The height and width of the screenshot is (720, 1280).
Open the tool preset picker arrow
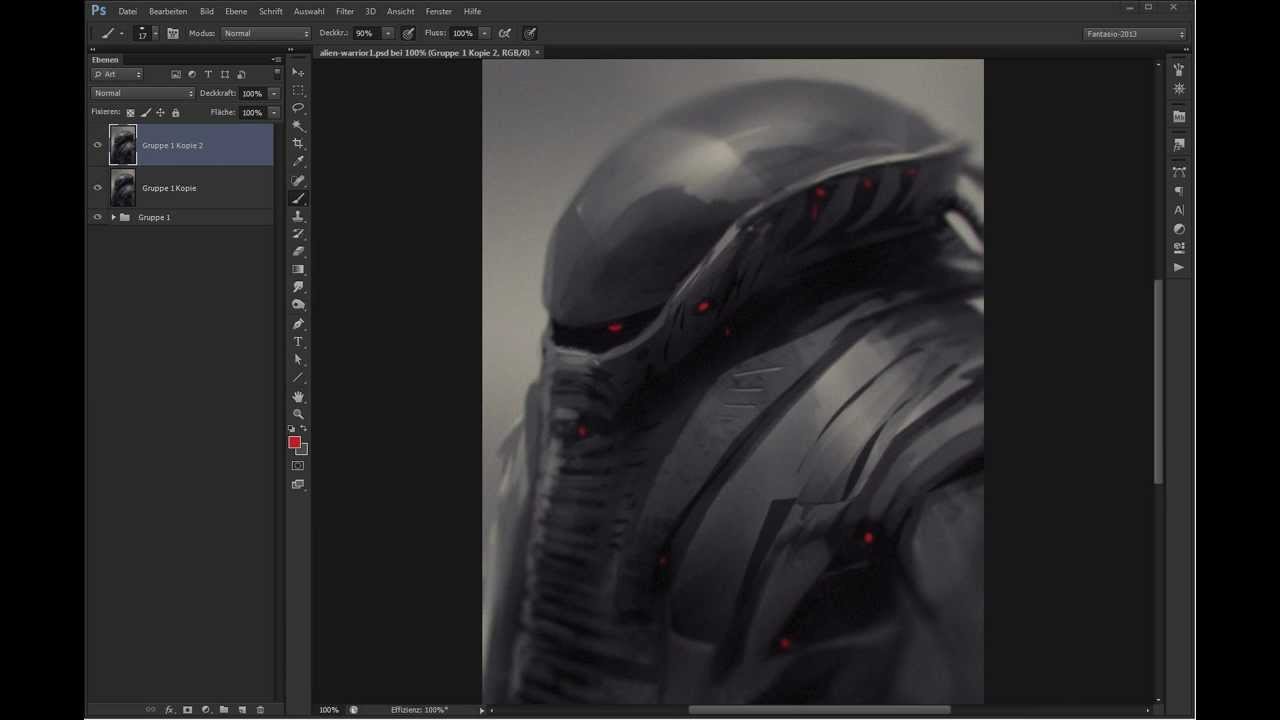click(x=121, y=33)
